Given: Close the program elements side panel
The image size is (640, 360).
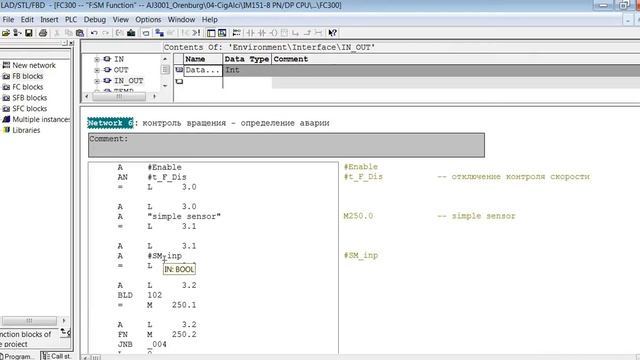Looking at the screenshot, I should pyautogui.click(x=71, y=43).
